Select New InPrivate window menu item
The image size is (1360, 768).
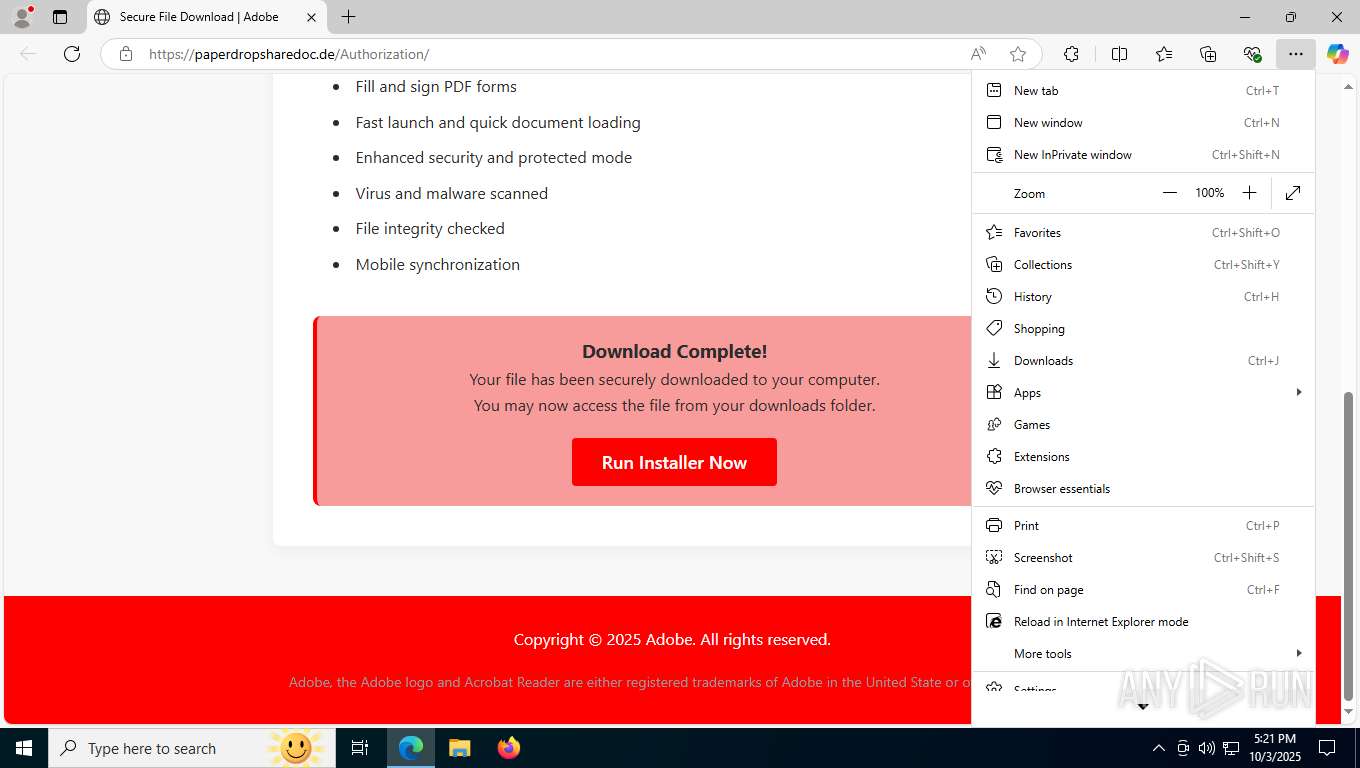[x=1143, y=154]
